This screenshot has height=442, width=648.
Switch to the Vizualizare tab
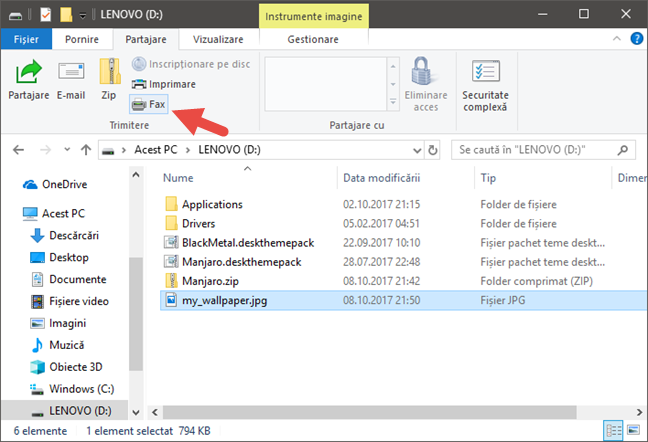click(x=218, y=39)
